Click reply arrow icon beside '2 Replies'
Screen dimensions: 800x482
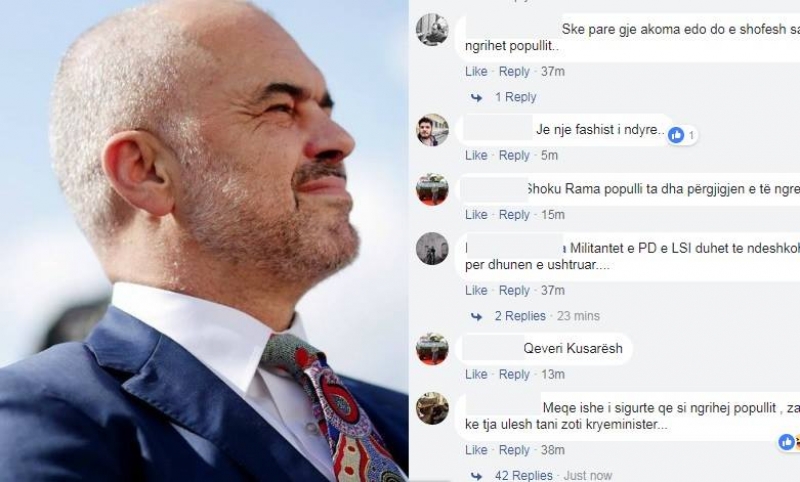coord(477,316)
